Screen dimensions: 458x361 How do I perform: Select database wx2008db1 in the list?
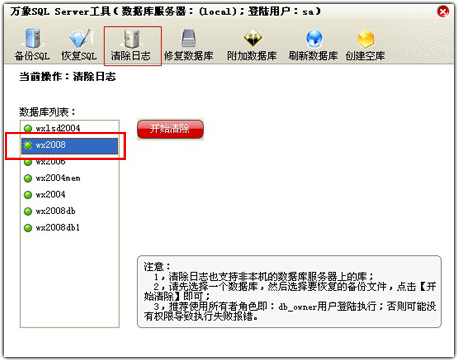pyautogui.click(x=70, y=228)
